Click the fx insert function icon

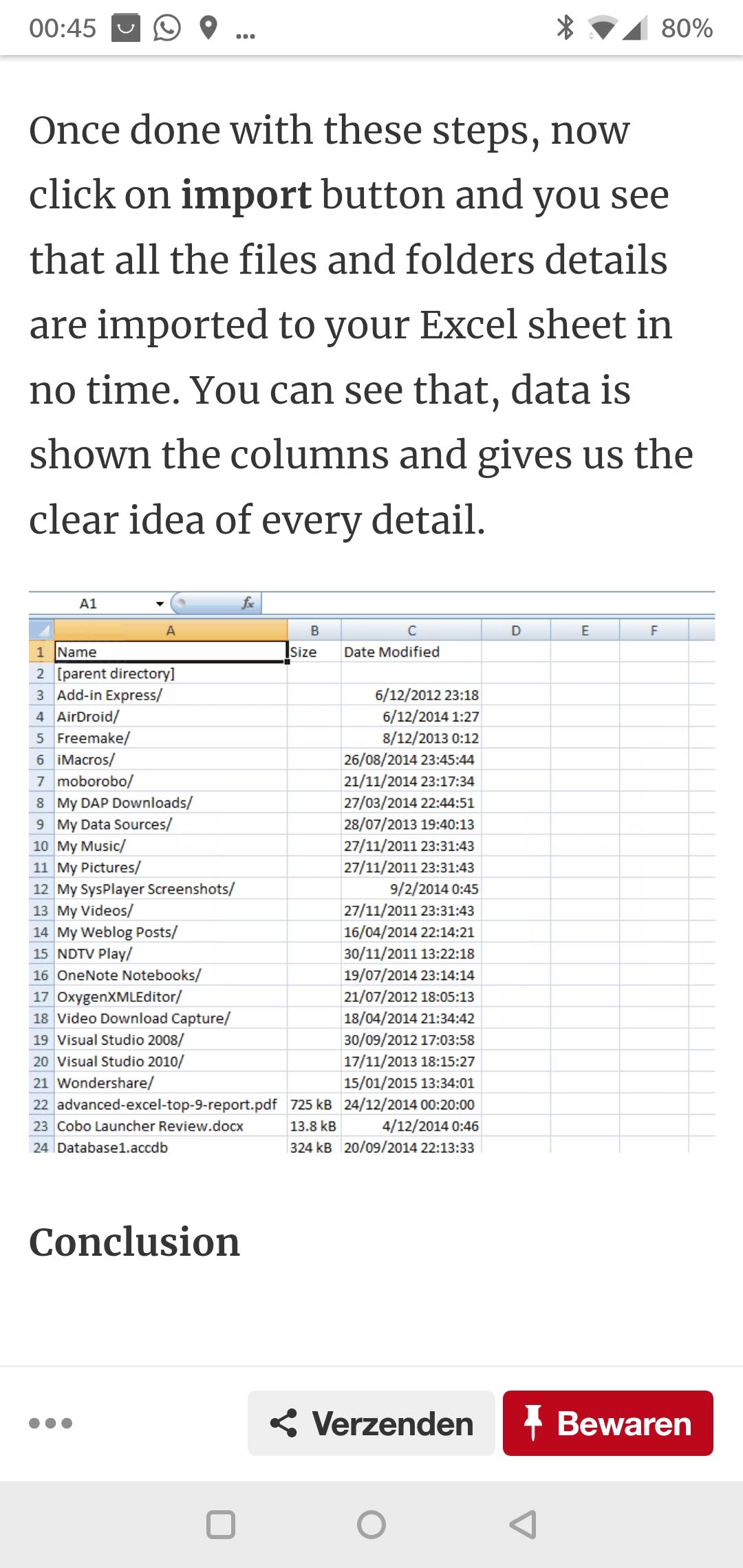(248, 603)
